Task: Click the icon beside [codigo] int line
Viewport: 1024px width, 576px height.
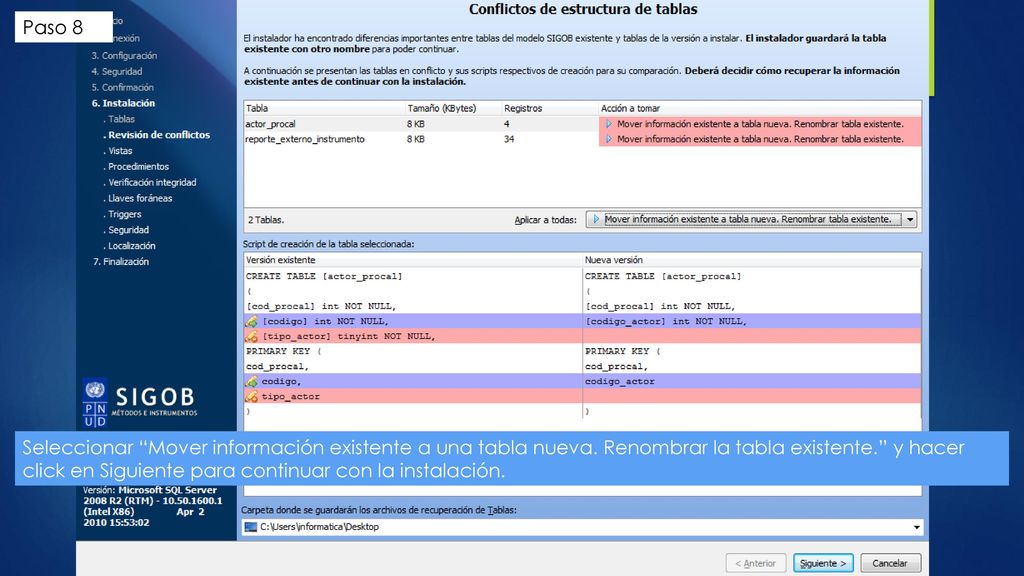Action: pos(251,321)
